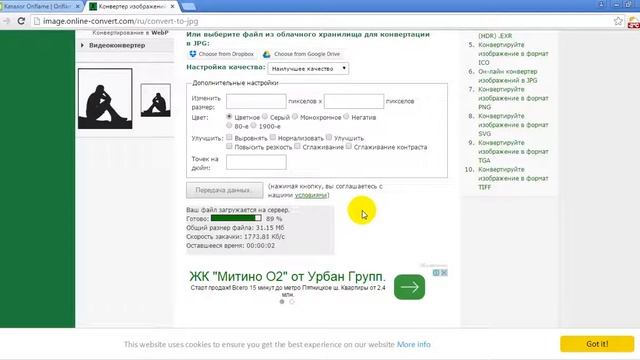
Task: Click the Передача данных button
Action: tap(224, 190)
